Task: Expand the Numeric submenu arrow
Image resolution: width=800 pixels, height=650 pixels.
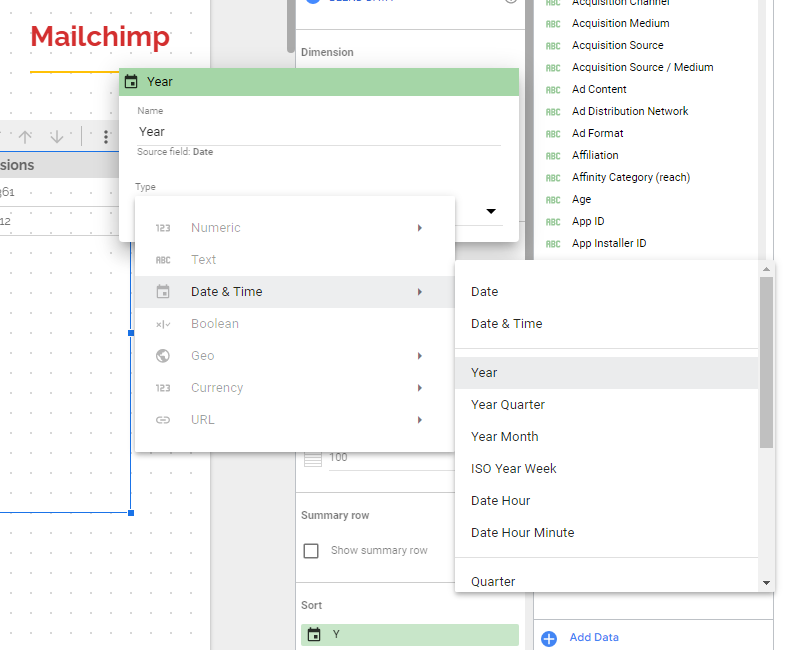Action: (x=420, y=228)
